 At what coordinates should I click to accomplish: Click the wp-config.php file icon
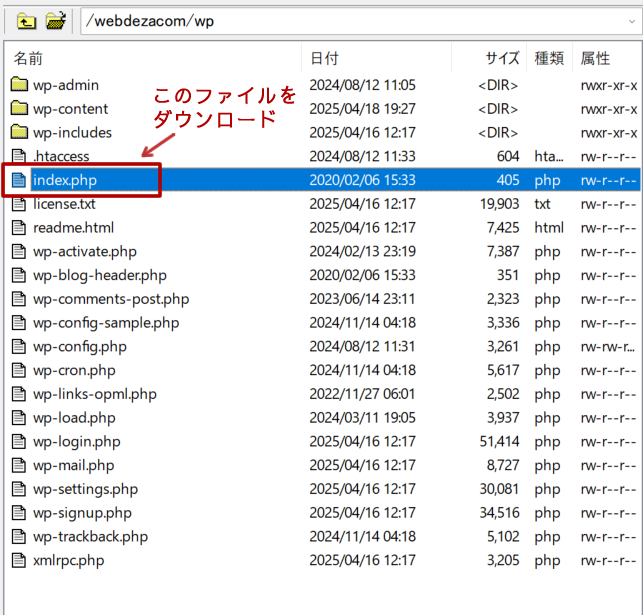tap(18, 346)
